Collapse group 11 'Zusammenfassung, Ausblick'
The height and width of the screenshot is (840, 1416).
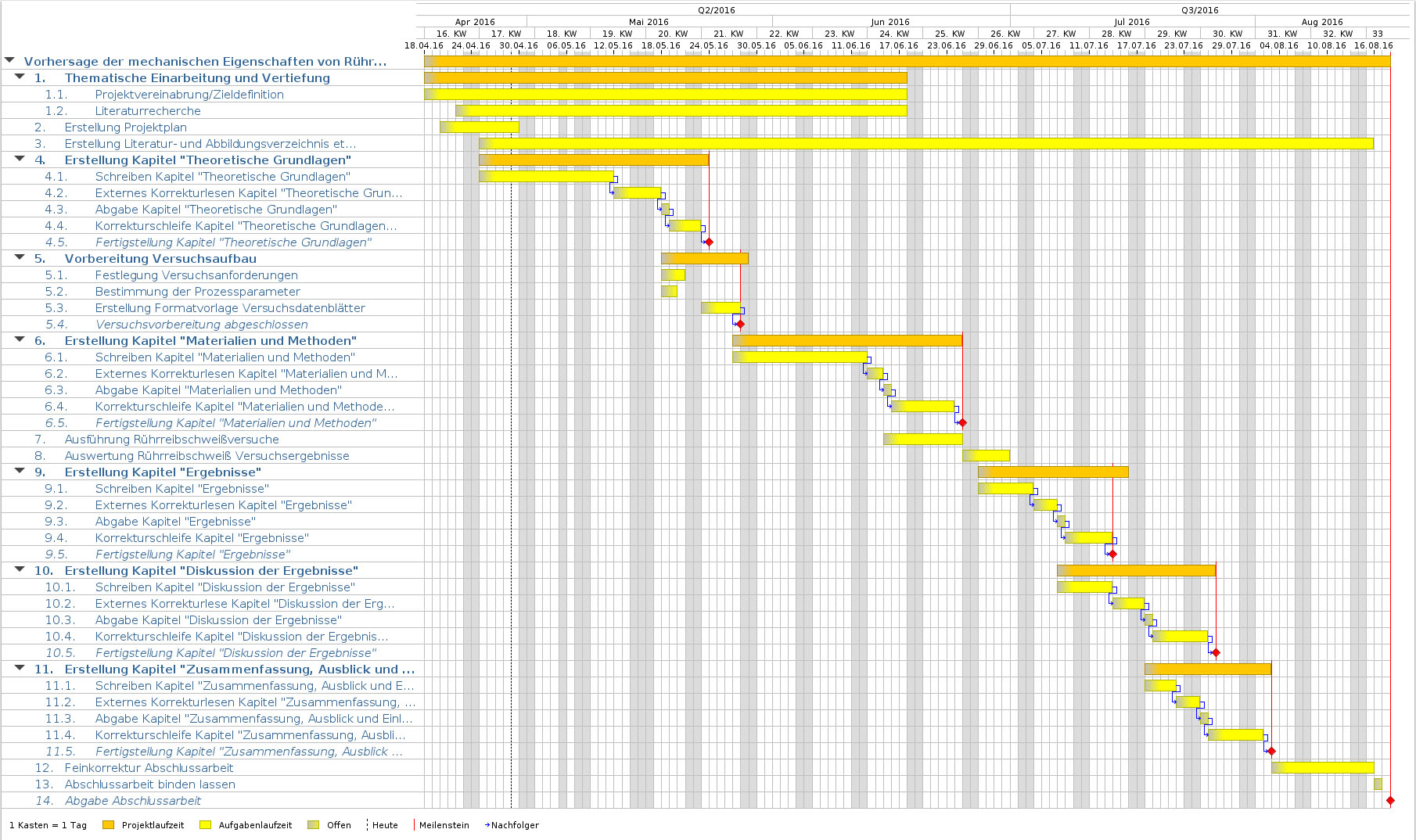tap(20, 668)
